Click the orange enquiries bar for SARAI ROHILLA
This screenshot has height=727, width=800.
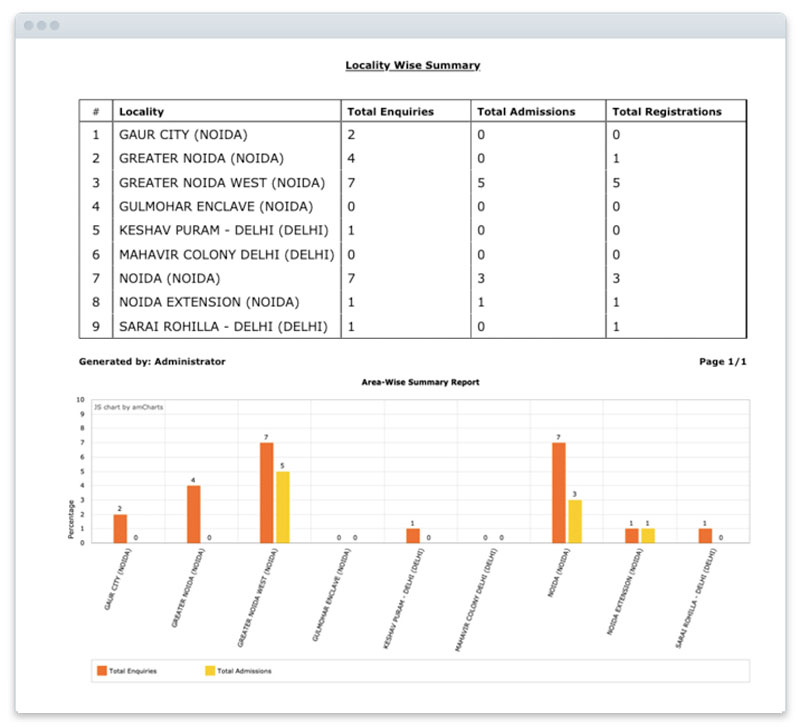point(705,536)
